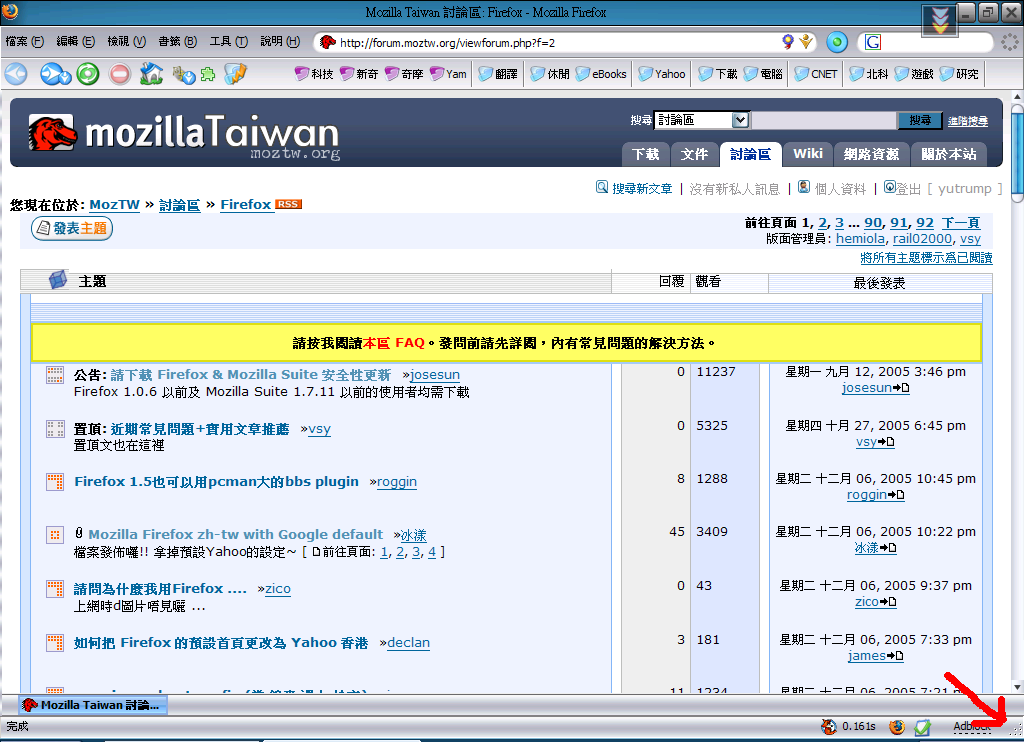Click the Firefox icon in status bar
The width and height of the screenshot is (1024, 742).
coord(897,727)
